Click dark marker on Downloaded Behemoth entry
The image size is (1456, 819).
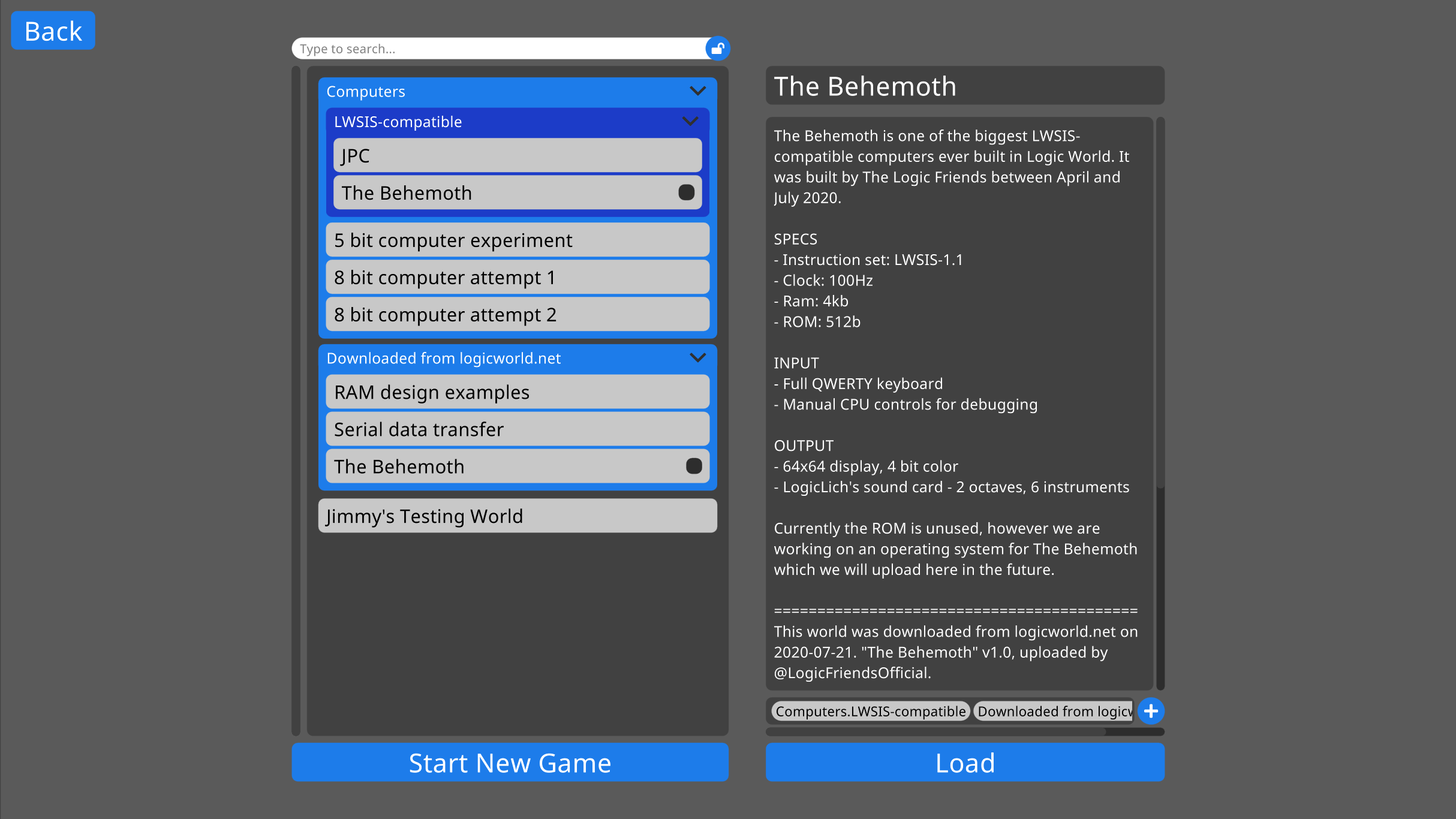pos(694,466)
